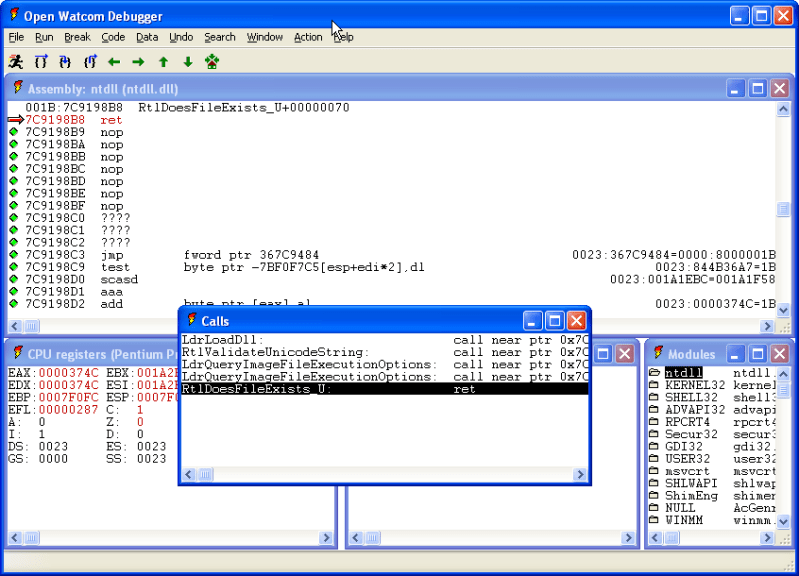Click the SHLWAPI folder icon in Modules
This screenshot has width=799, height=576.
pyautogui.click(x=654, y=483)
